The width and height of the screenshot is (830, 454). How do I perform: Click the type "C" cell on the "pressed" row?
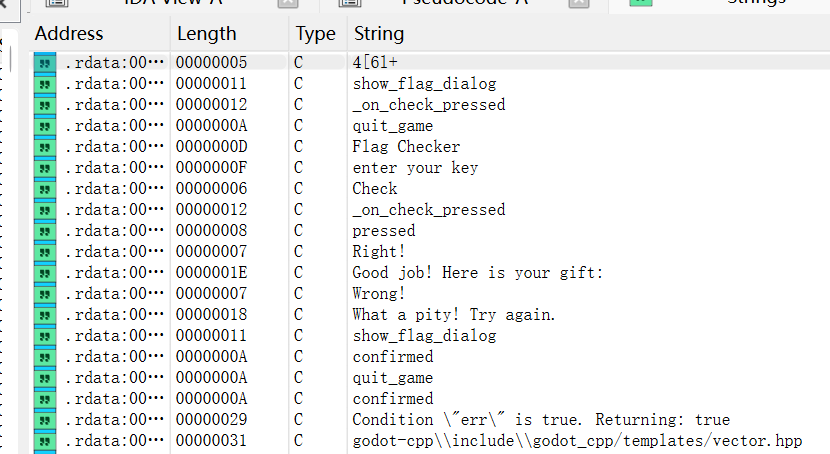(299, 231)
